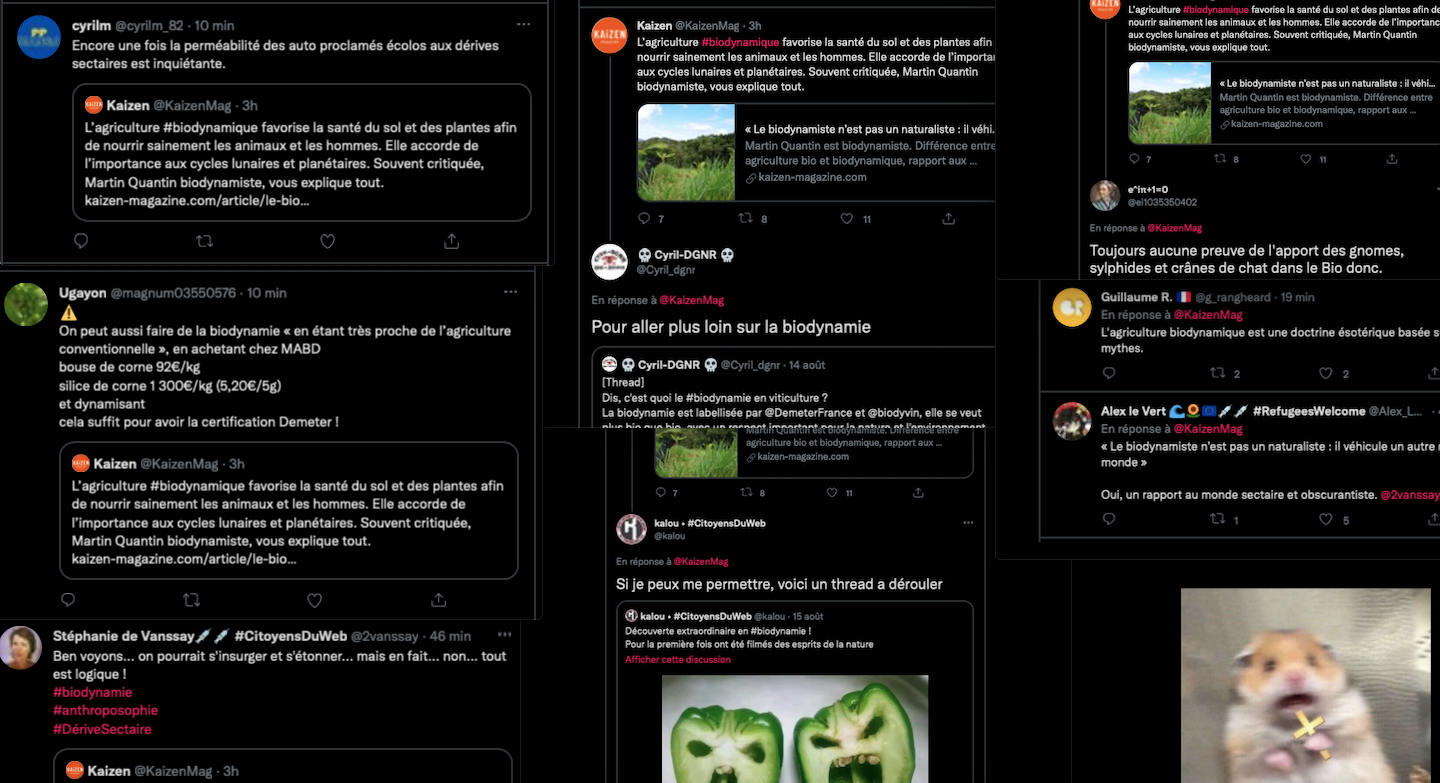Retweet Ugayon's tweet
The image size is (1440, 783).
[x=191, y=600]
